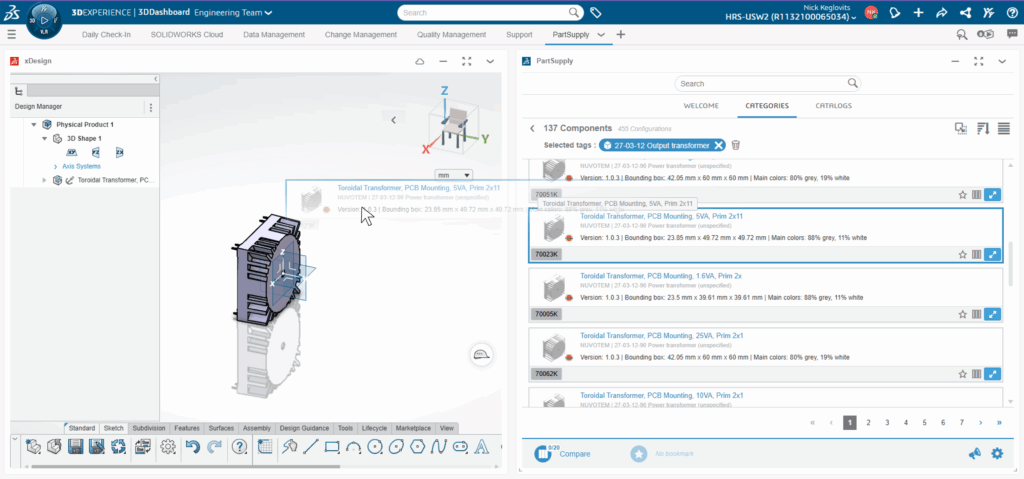Image resolution: width=1024 pixels, height=479 pixels.
Task: Click the Save icon in xDesign toolbar
Action: [76, 447]
